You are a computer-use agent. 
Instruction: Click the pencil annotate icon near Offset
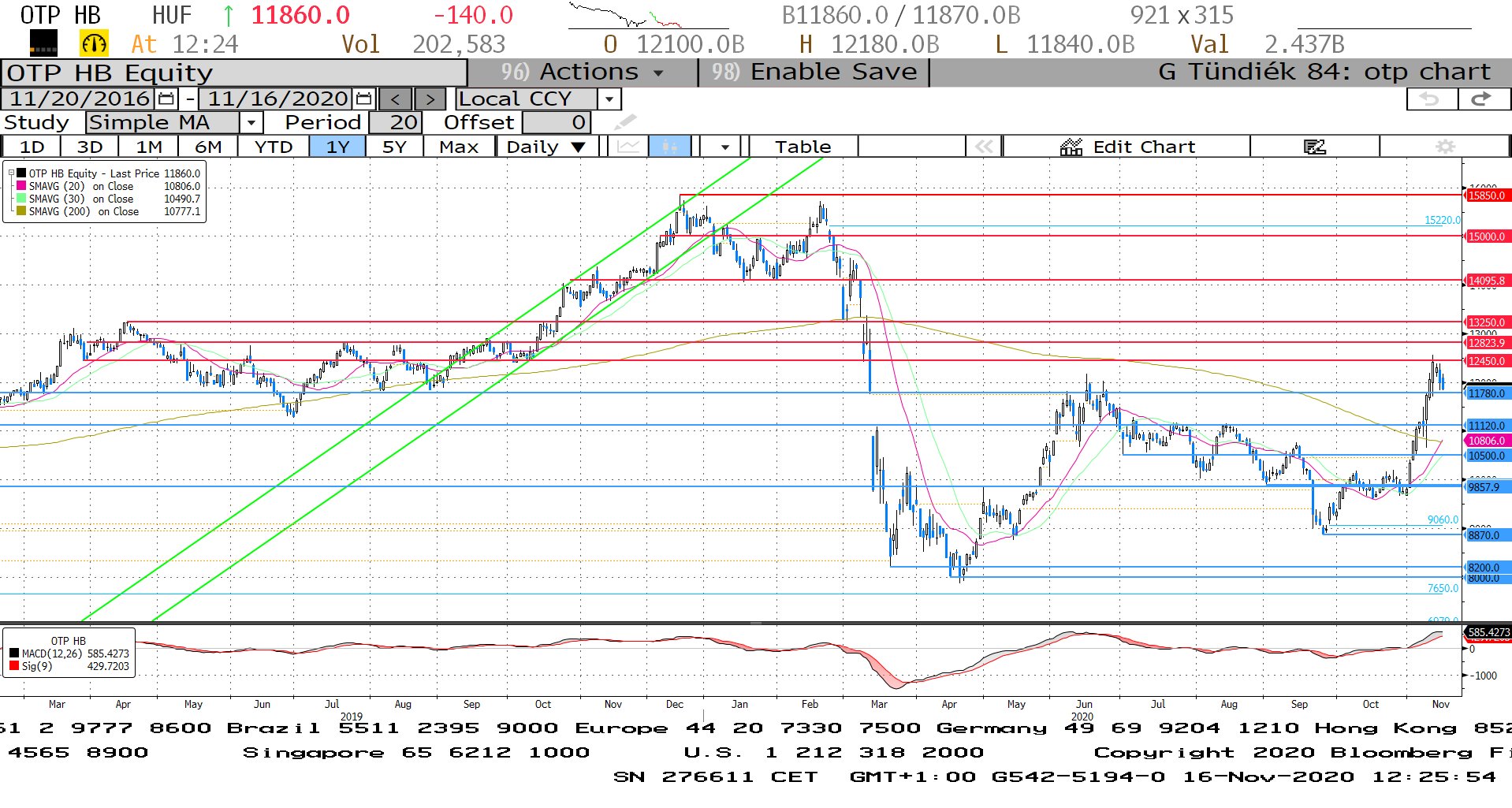(x=625, y=122)
